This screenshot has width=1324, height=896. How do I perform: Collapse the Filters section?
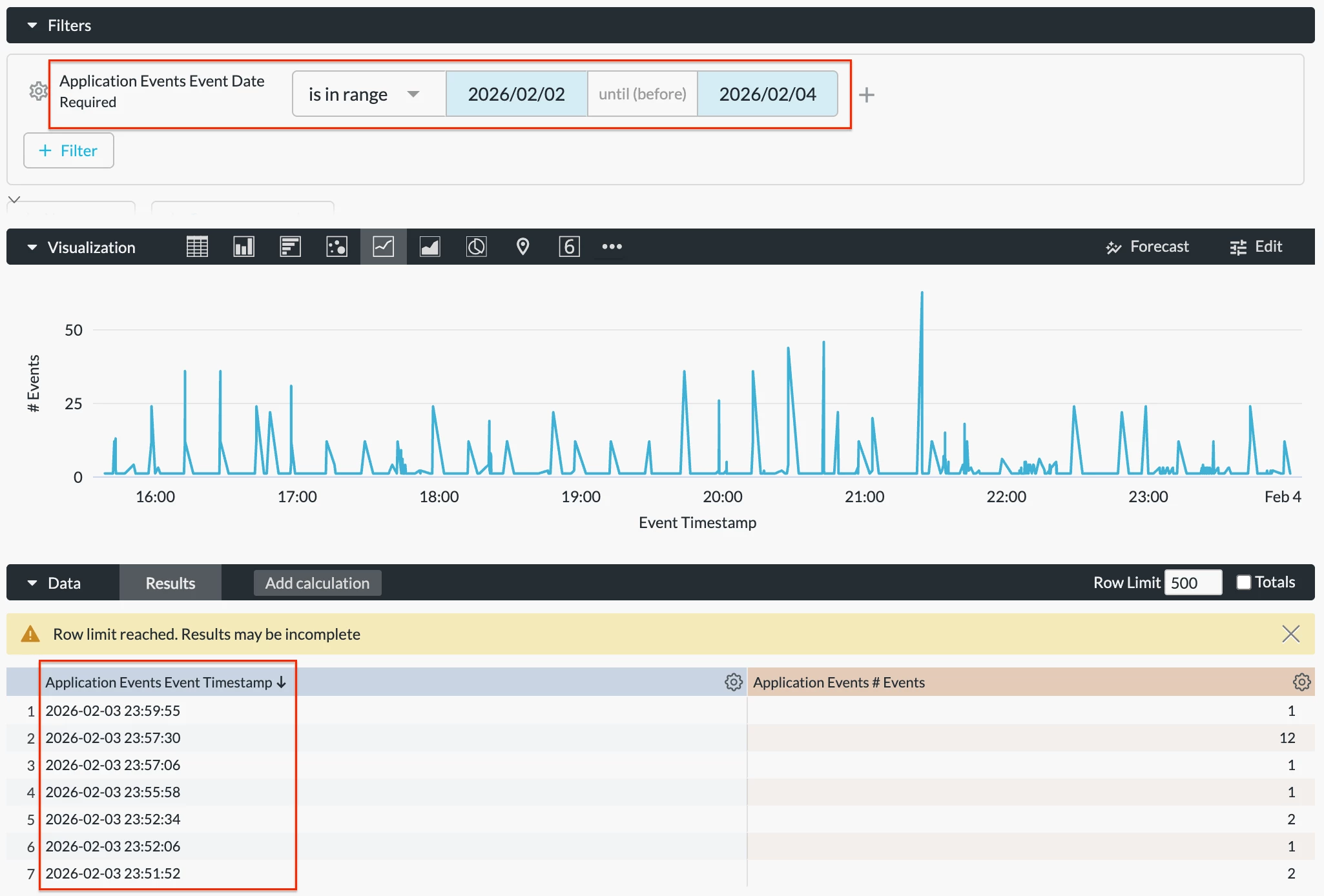(32, 26)
